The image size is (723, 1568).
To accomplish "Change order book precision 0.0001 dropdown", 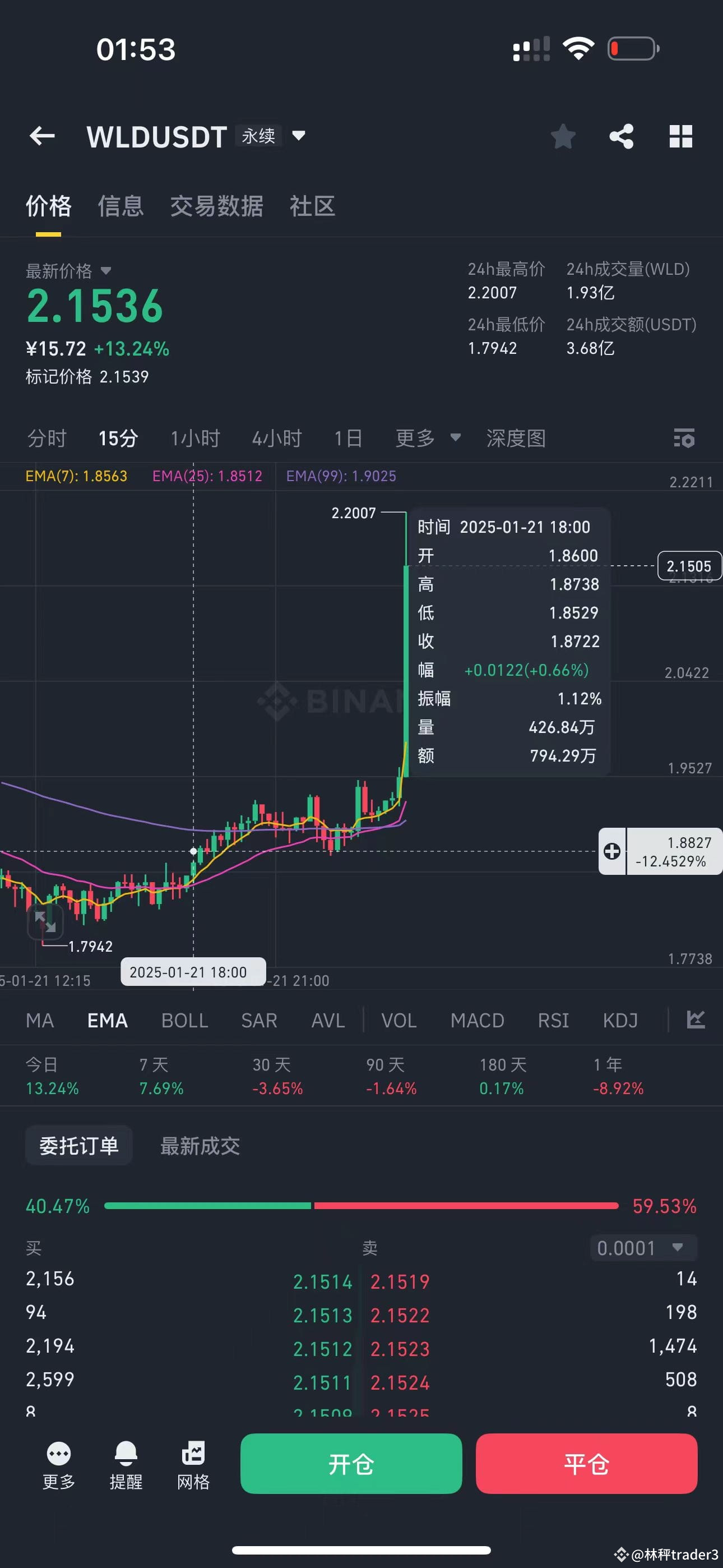I will (643, 1248).
